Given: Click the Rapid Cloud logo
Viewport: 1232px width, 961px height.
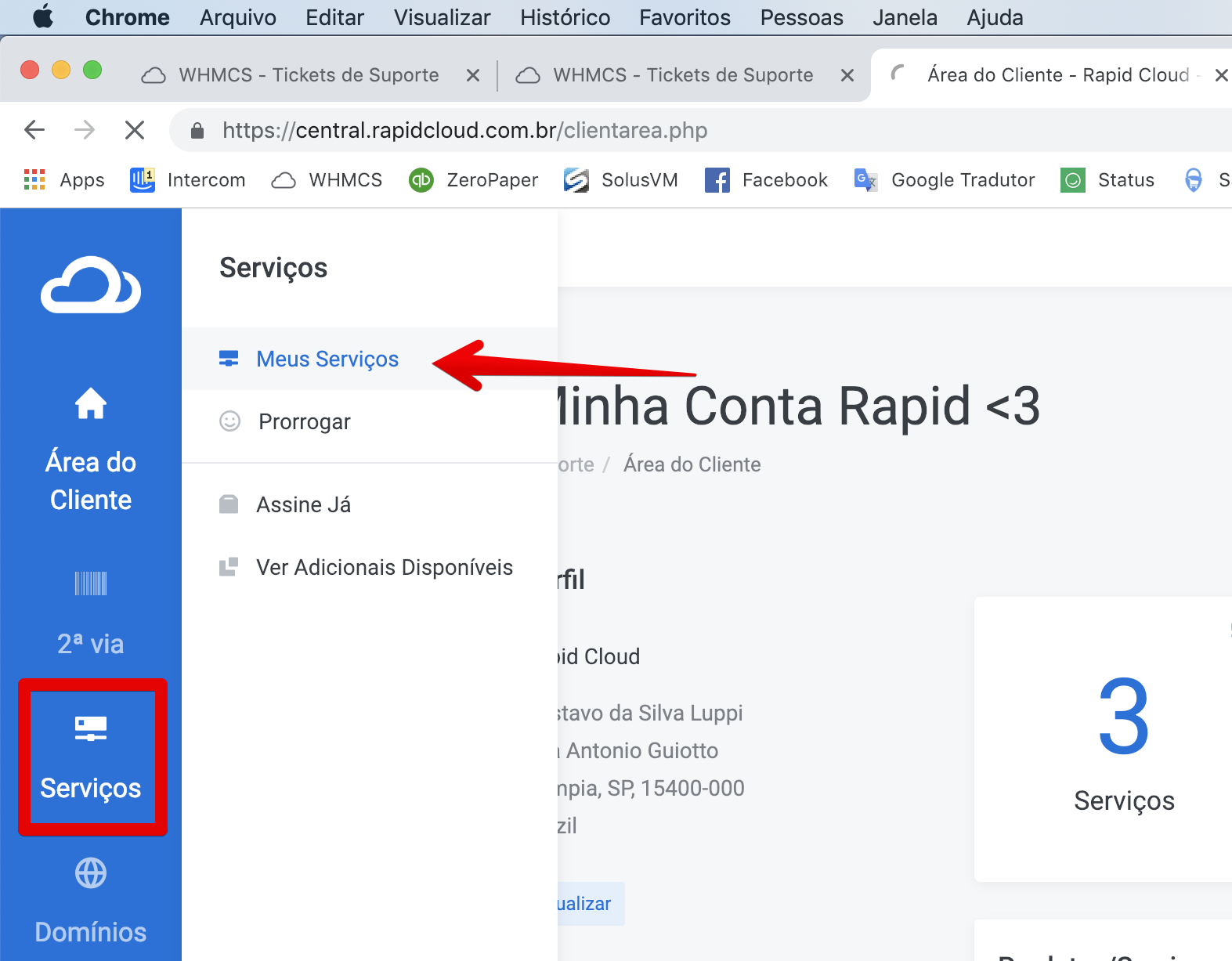Looking at the screenshot, I should [x=91, y=284].
